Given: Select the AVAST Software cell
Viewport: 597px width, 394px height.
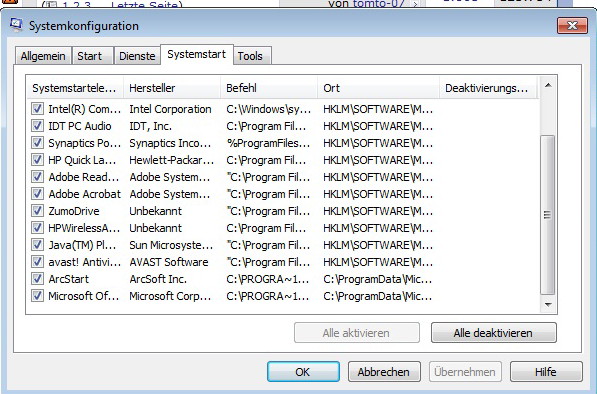Looking at the screenshot, I should pyautogui.click(x=169, y=262).
